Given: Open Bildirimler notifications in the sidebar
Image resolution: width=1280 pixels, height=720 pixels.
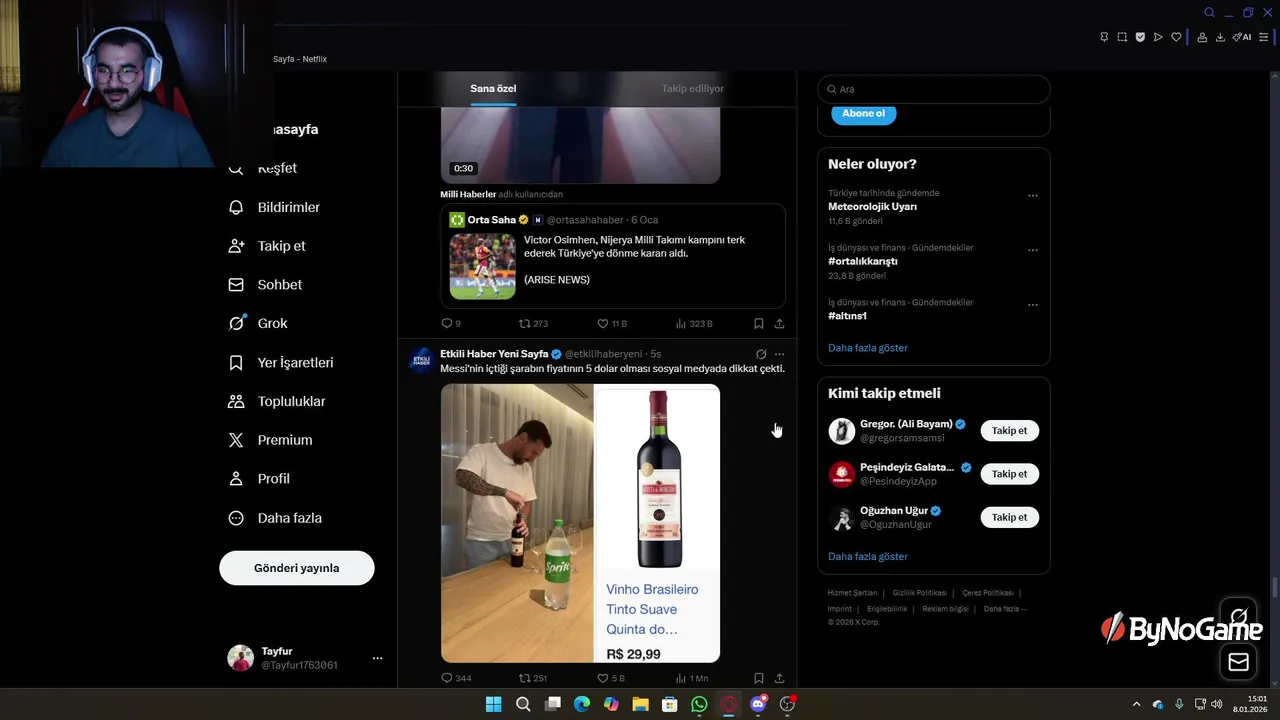Looking at the screenshot, I should 274,207.
